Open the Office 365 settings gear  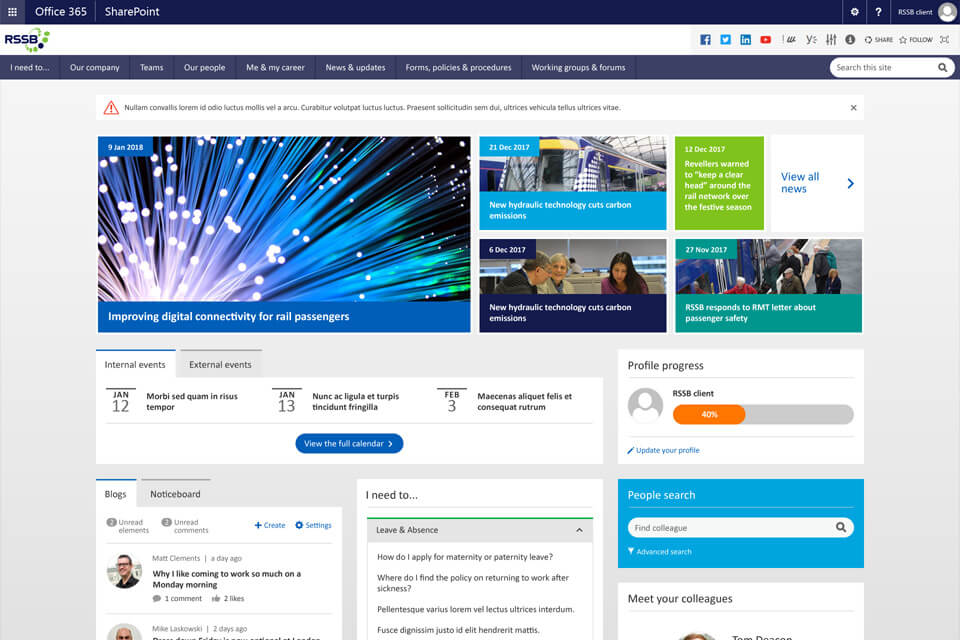pyautogui.click(x=854, y=12)
